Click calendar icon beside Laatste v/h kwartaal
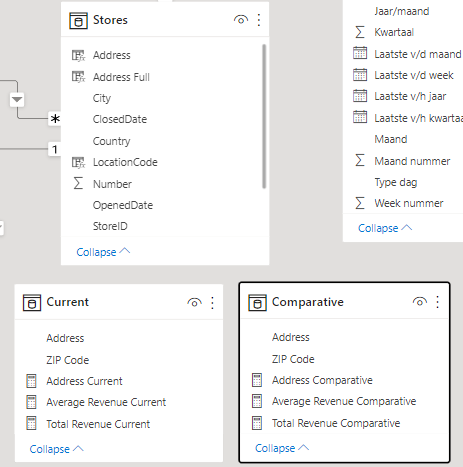Image resolution: width=463 pixels, height=467 pixels. (360, 117)
